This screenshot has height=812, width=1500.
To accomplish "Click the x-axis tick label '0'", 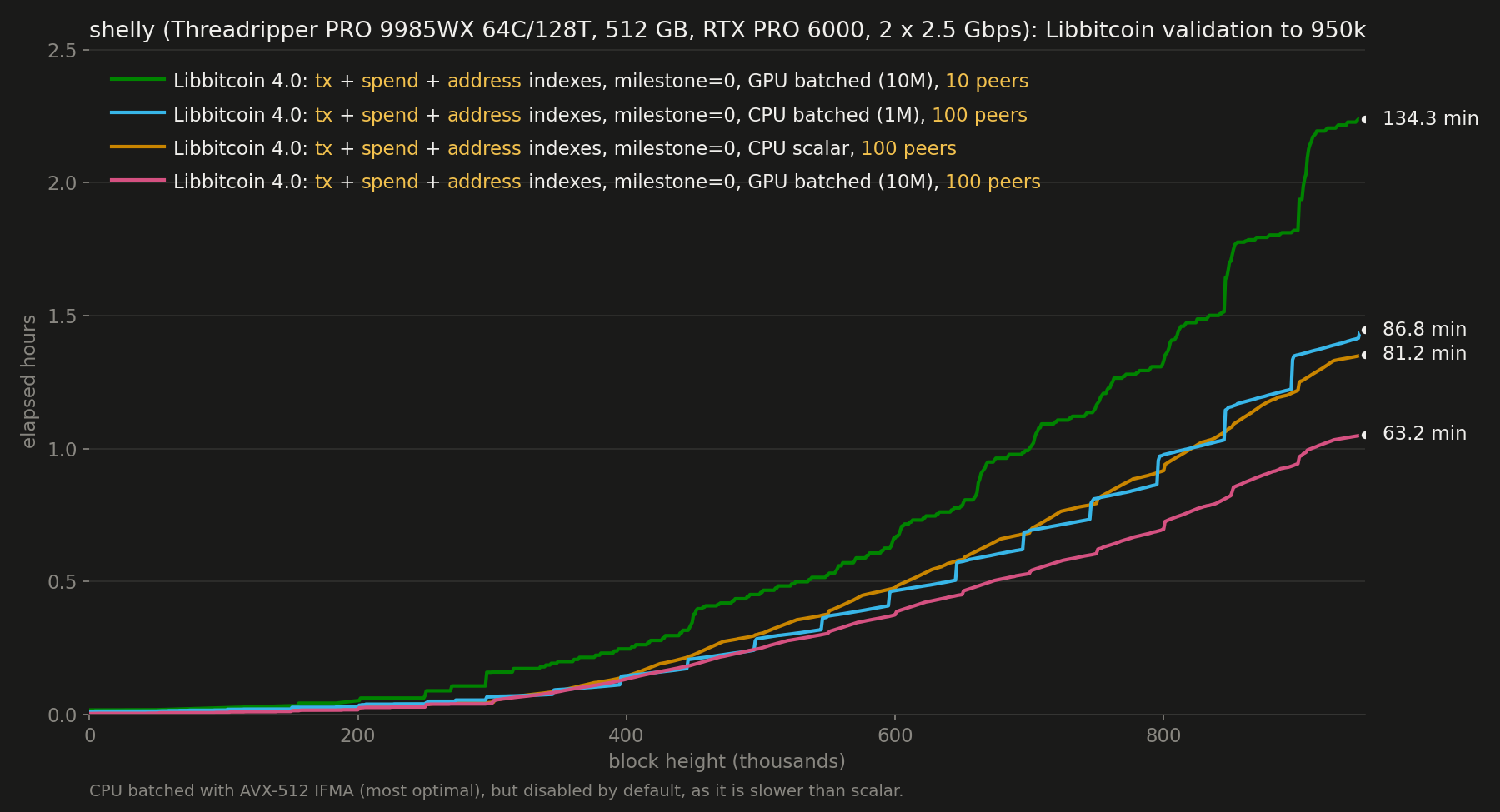I will click(90, 736).
